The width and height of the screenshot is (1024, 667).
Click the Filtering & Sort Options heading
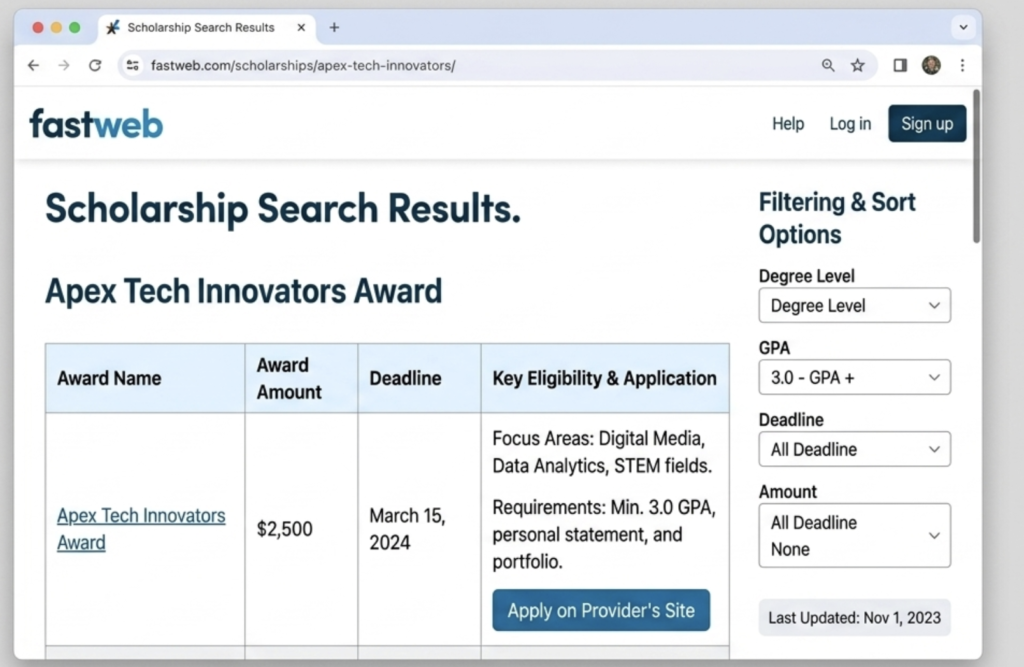837,218
